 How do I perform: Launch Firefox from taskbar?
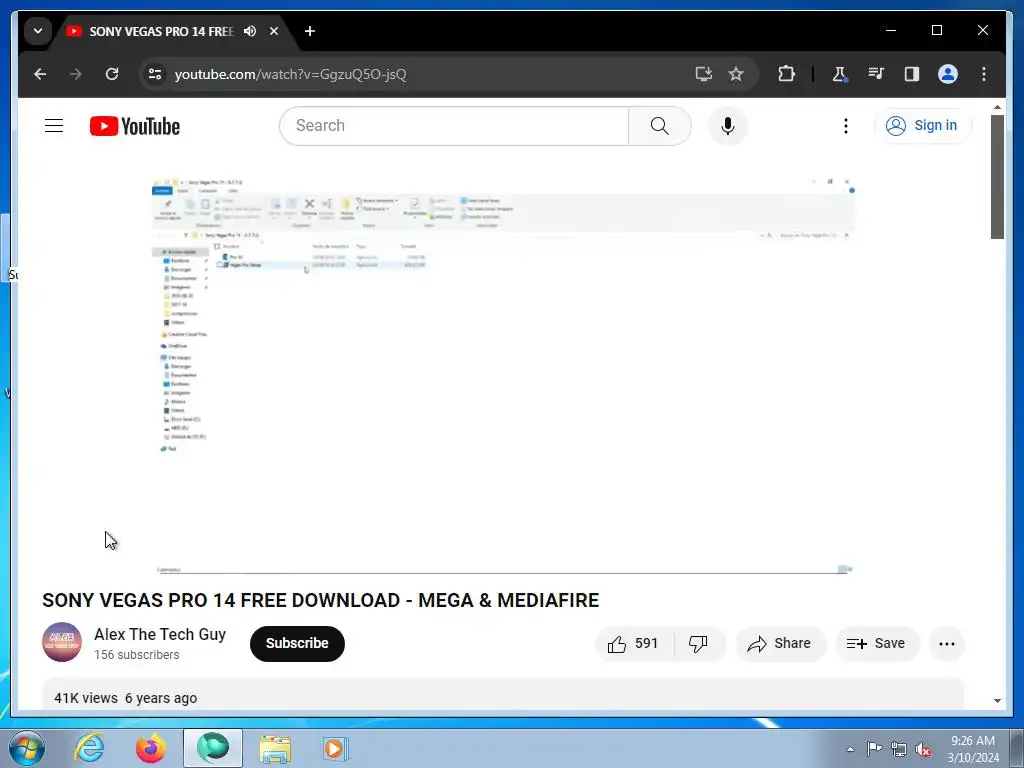pyautogui.click(x=151, y=748)
